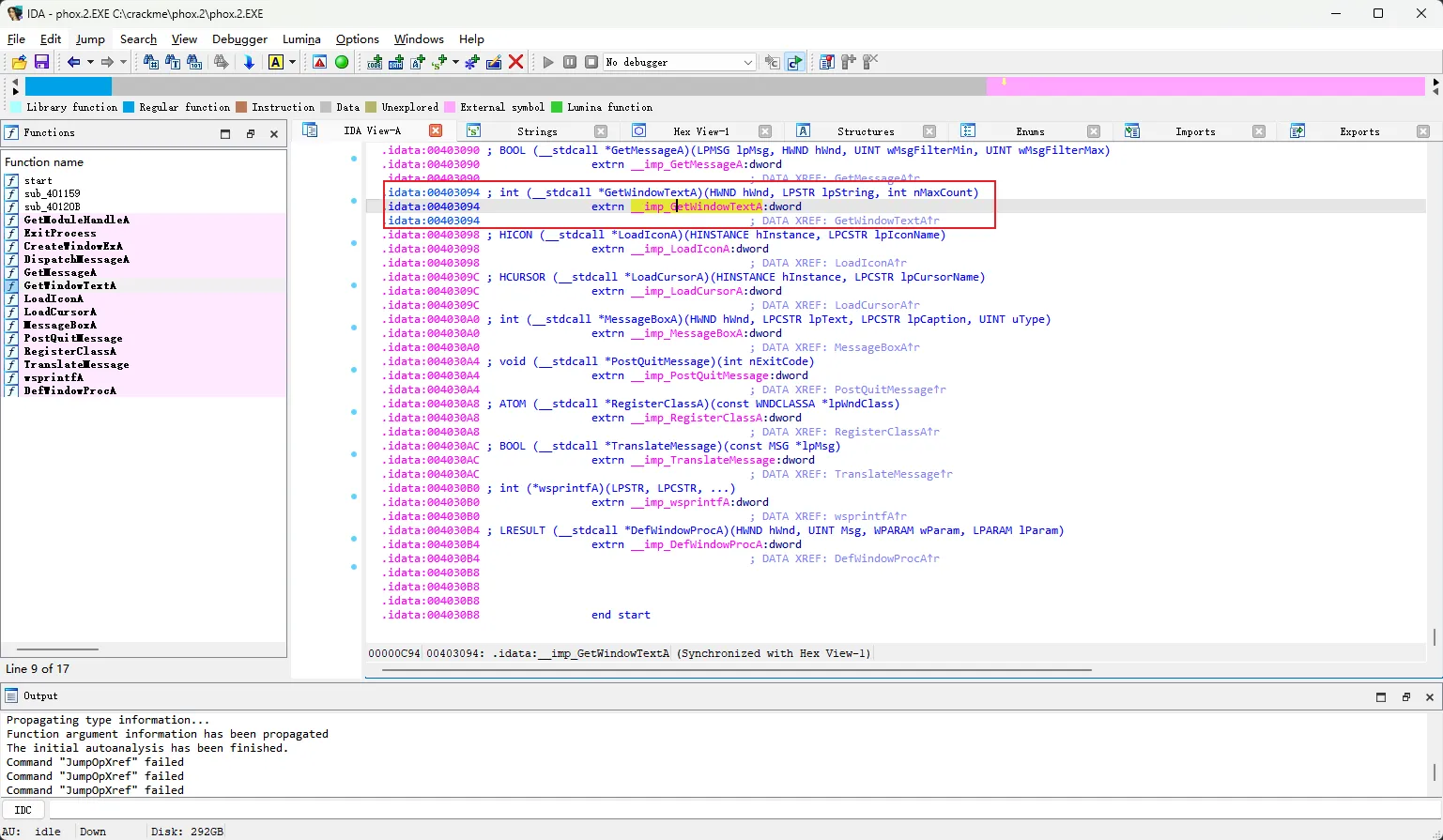The image size is (1443, 840).
Task: Jump back with the left arrow
Action: pos(73,62)
